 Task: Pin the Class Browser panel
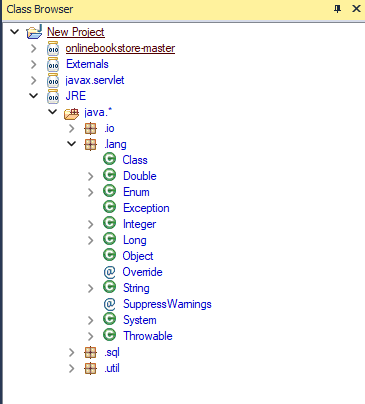pos(337,9)
